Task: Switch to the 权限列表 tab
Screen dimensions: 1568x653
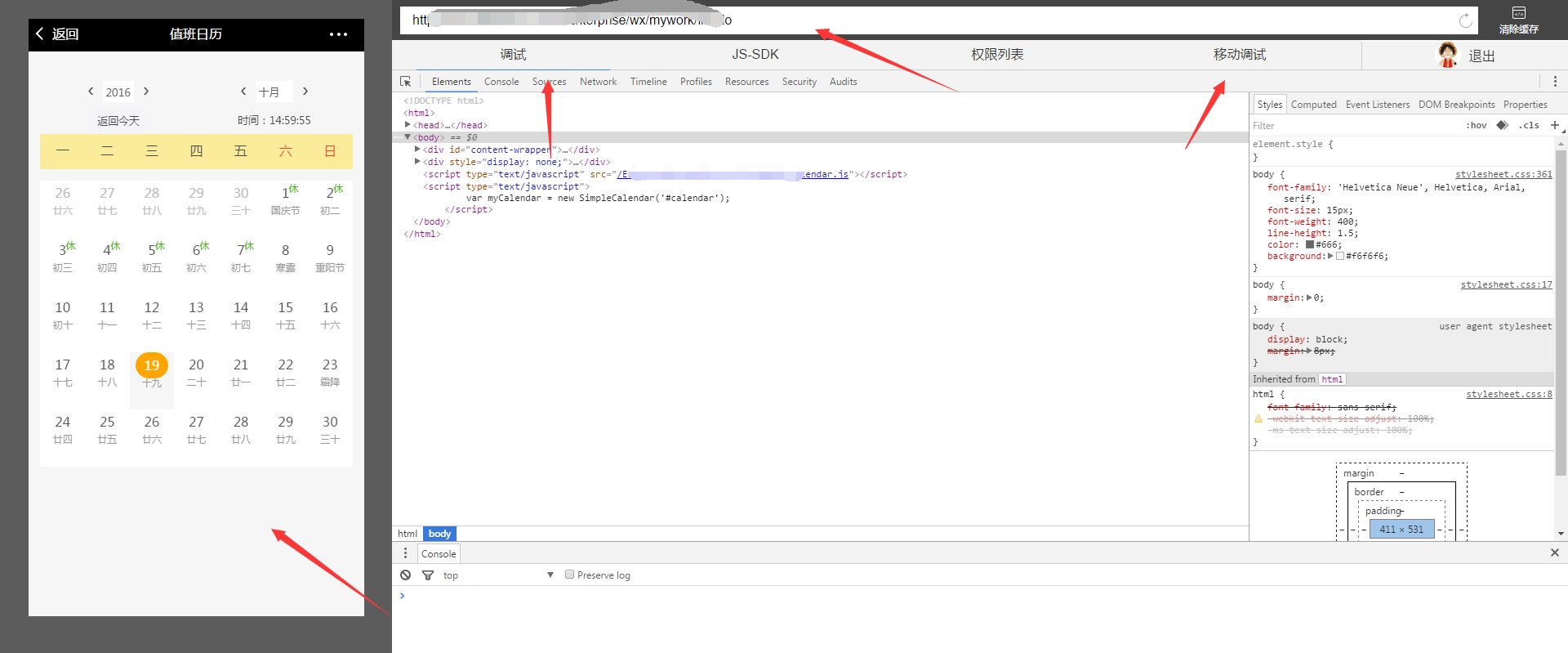Action: coord(997,55)
